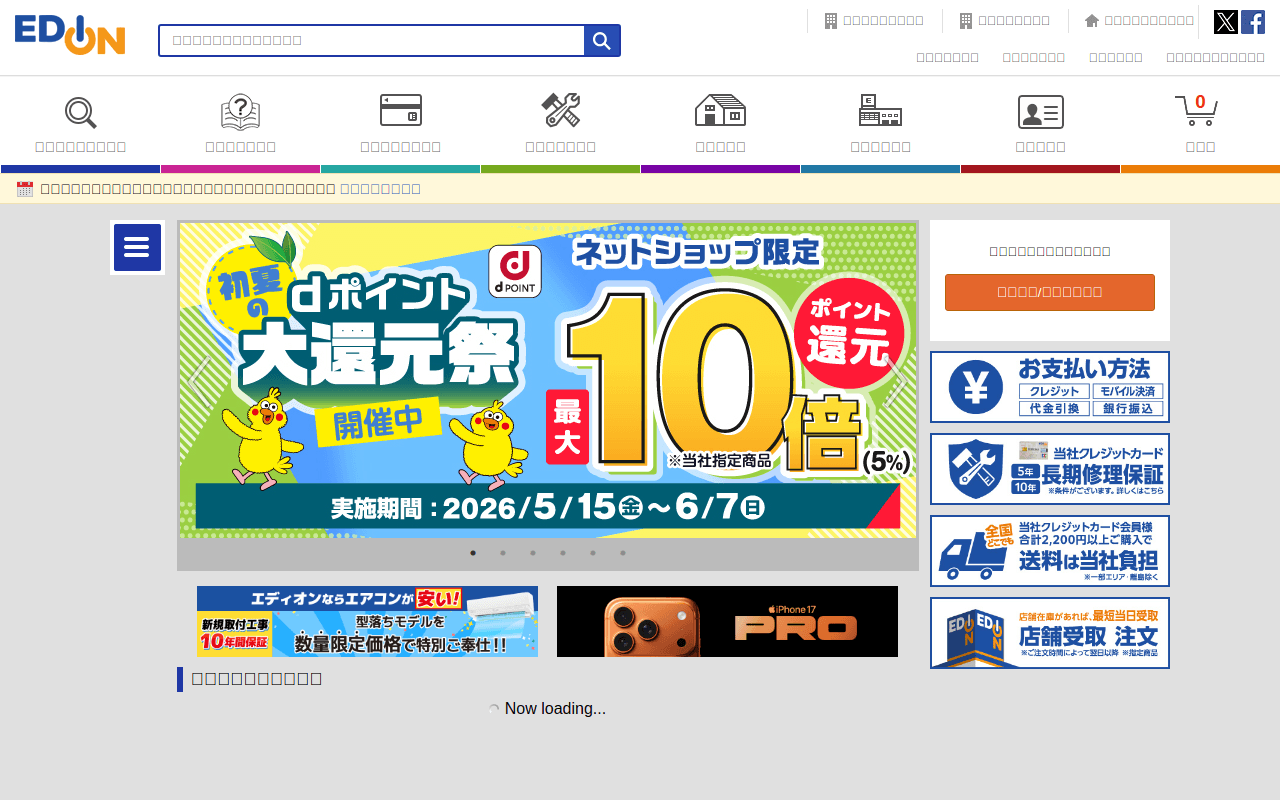
Task: Open the エディオンならエアコン air conditioner banner
Action: tap(367, 621)
